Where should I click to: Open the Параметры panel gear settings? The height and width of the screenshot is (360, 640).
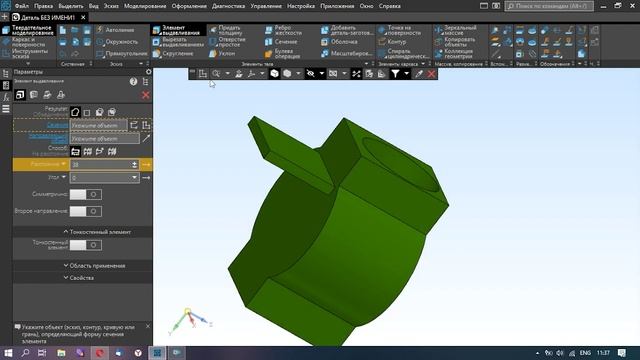pyautogui.click(x=149, y=72)
